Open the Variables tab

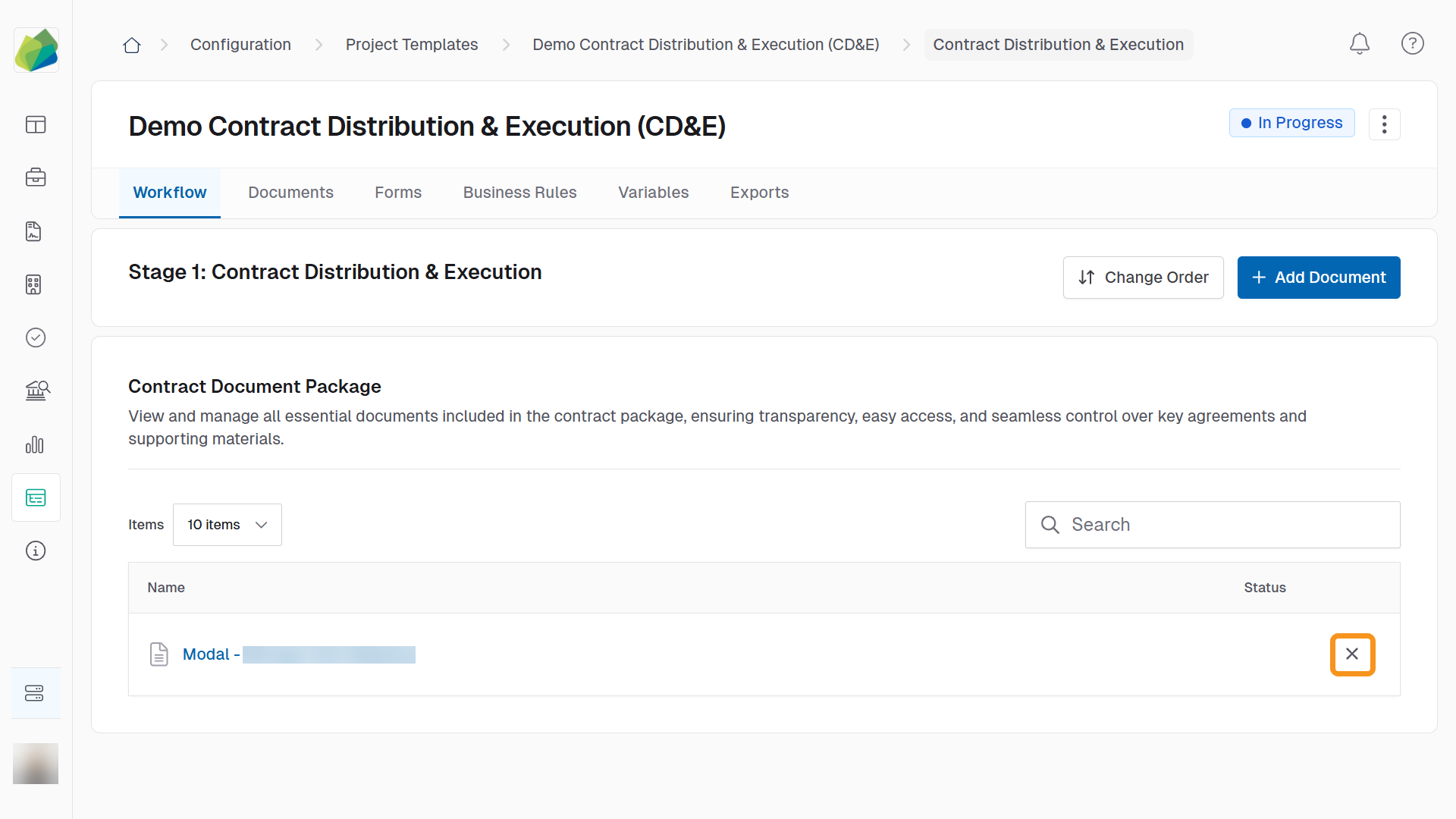point(653,193)
